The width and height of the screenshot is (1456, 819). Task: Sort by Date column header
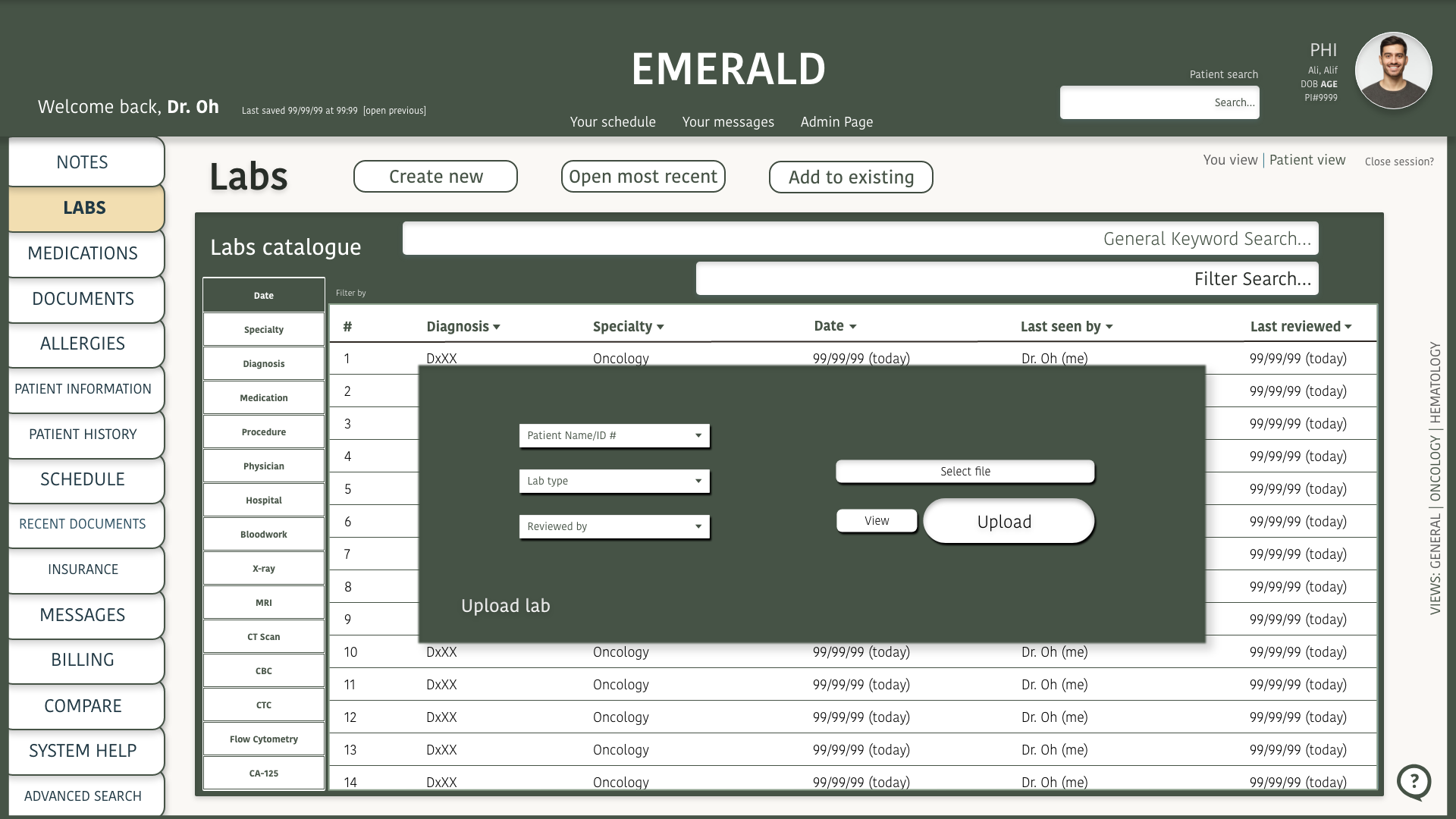click(835, 325)
